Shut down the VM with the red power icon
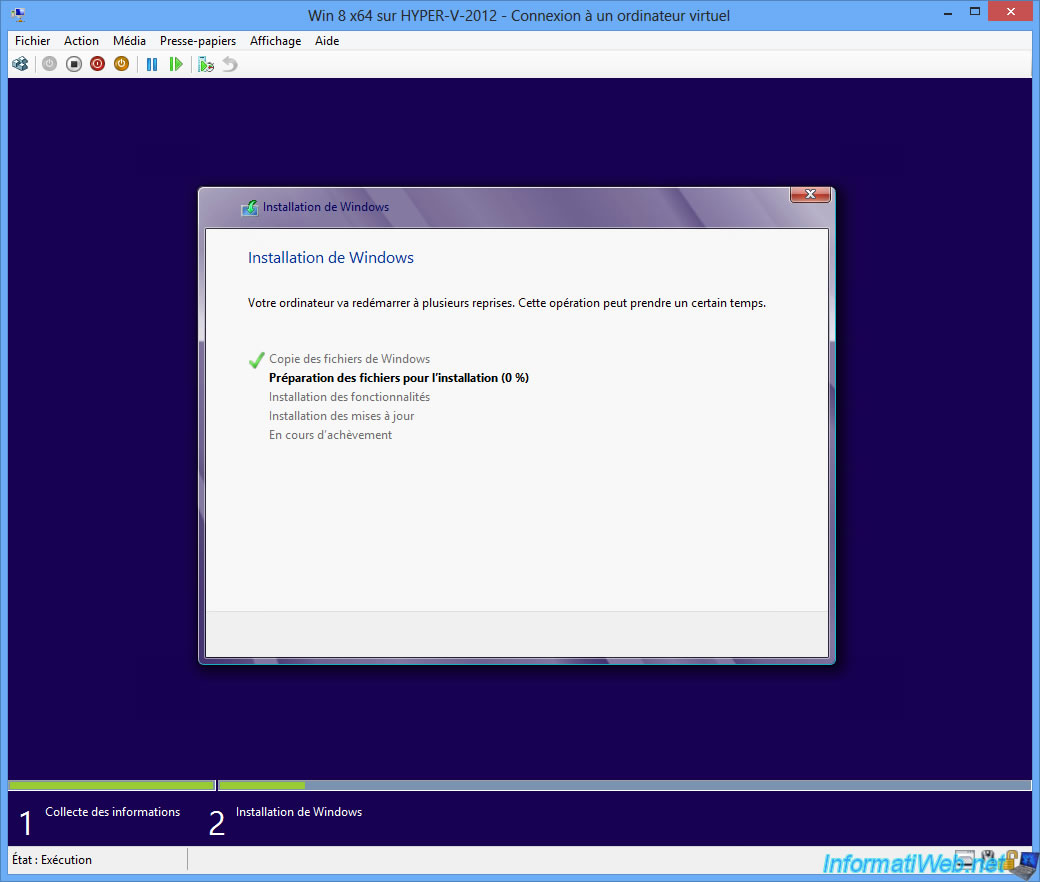Screen dimensions: 1040x882 tap(98, 64)
